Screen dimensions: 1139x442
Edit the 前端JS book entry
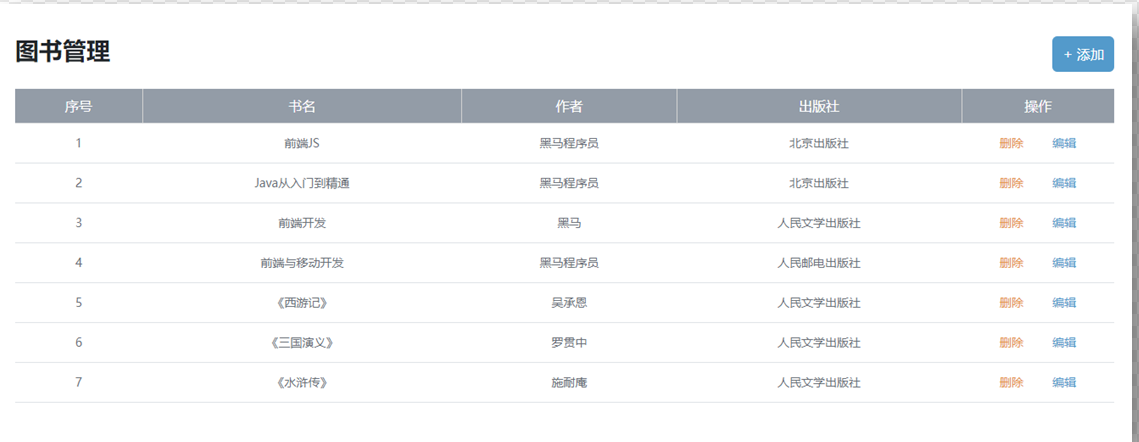pyautogui.click(x=1064, y=143)
